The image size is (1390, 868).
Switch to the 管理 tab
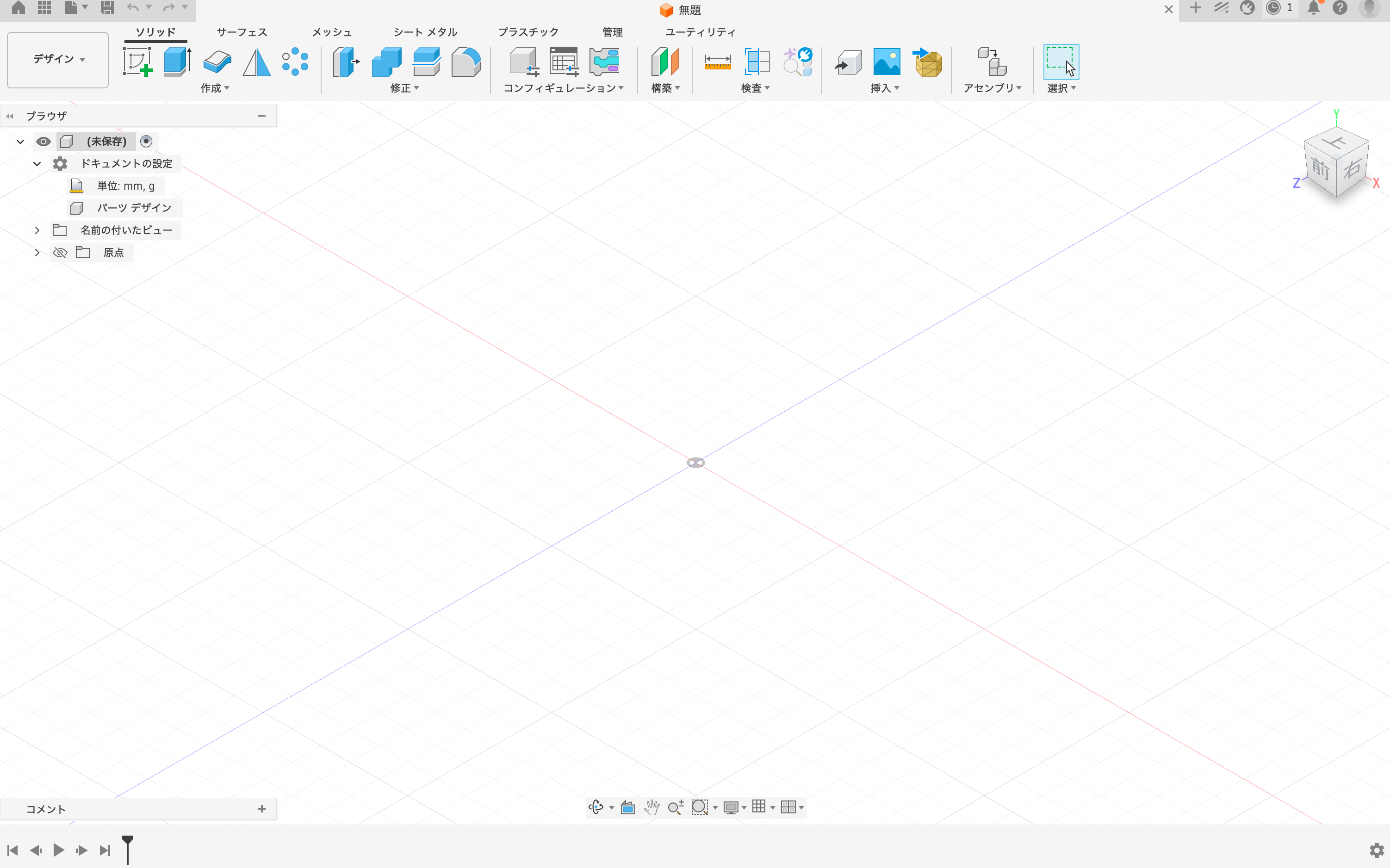(x=612, y=32)
